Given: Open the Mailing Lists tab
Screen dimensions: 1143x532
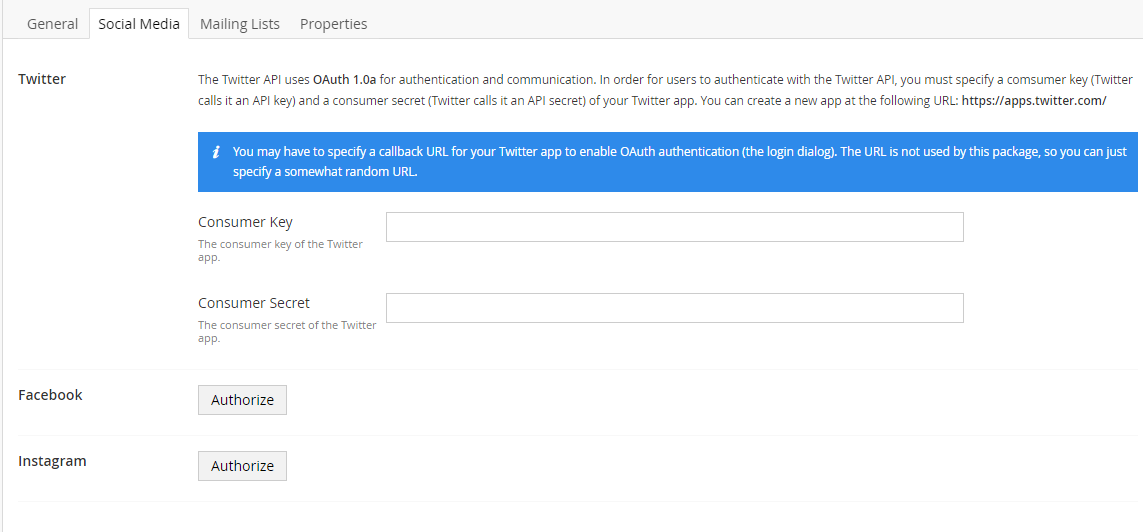Looking at the screenshot, I should tap(240, 24).
